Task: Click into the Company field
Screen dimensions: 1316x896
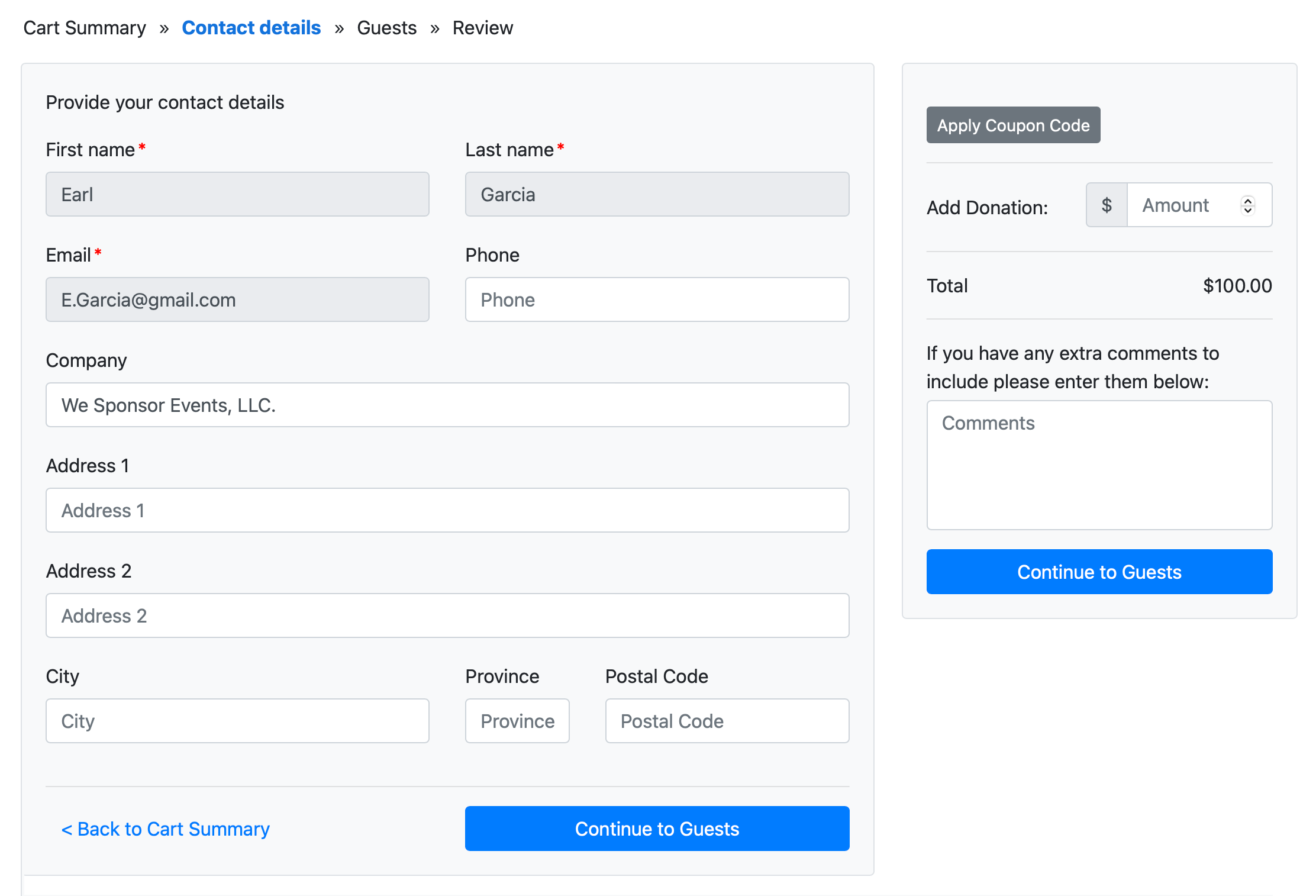Action: click(x=447, y=405)
